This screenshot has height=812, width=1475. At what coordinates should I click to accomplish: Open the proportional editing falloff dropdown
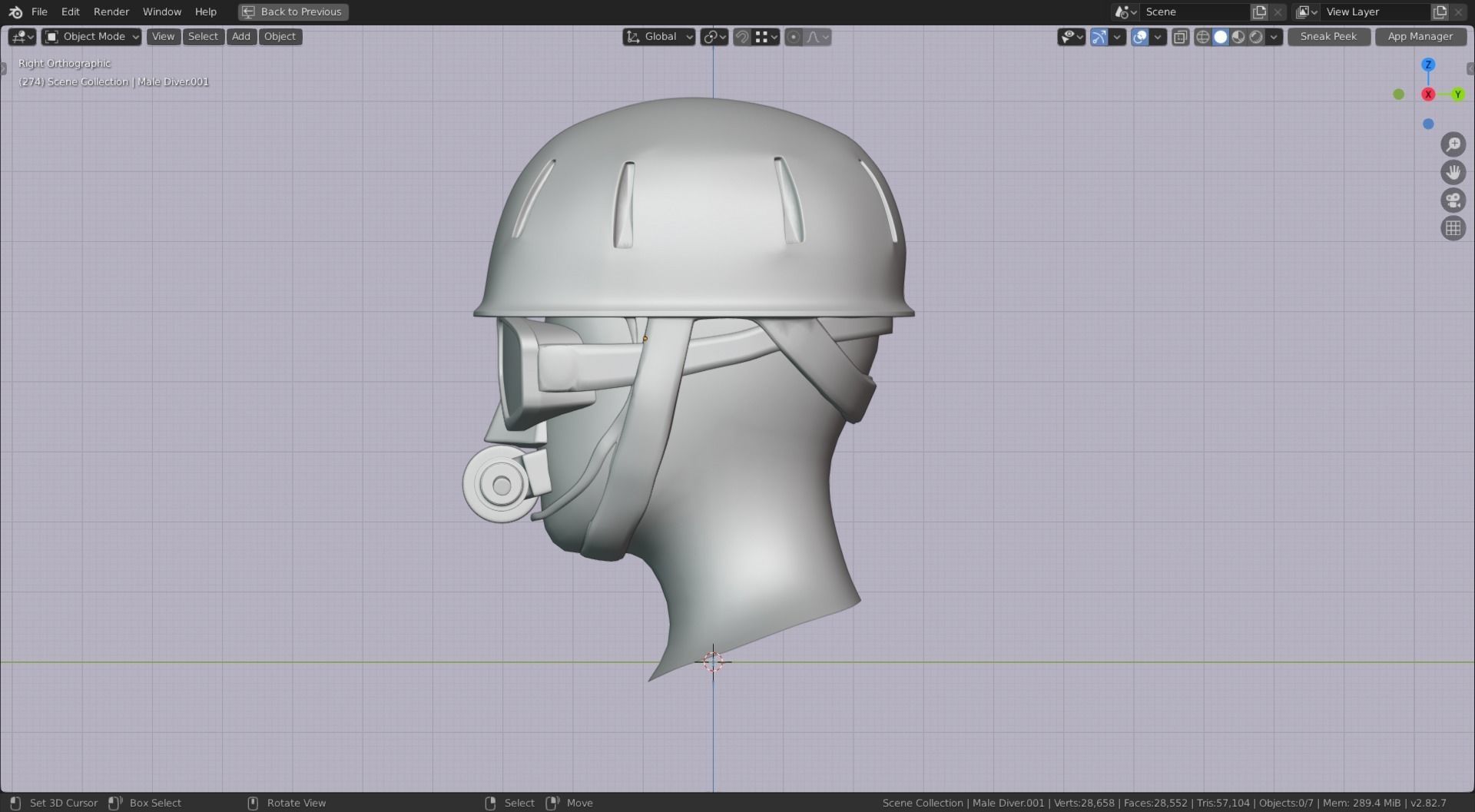(x=817, y=36)
